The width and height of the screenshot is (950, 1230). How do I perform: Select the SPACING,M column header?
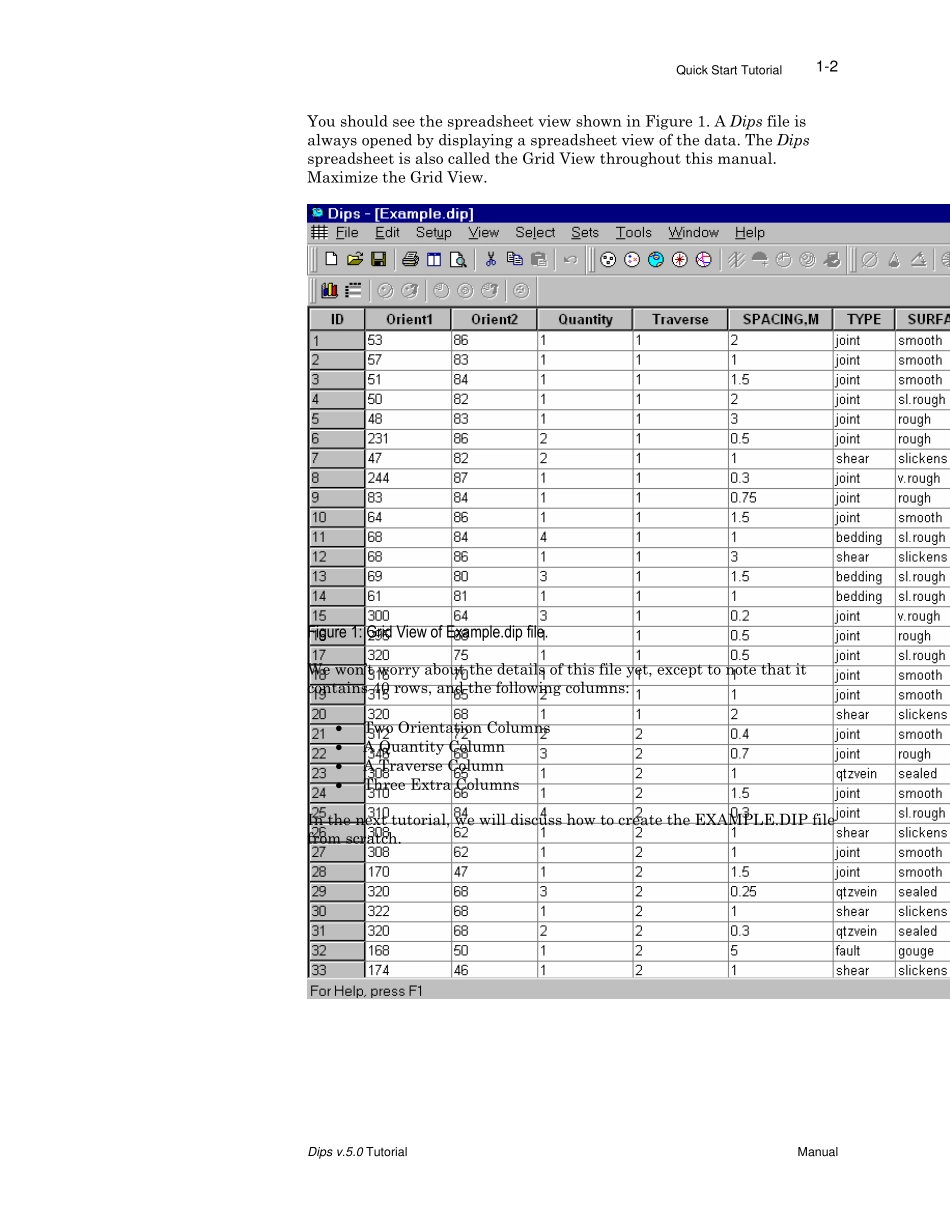[781, 320]
